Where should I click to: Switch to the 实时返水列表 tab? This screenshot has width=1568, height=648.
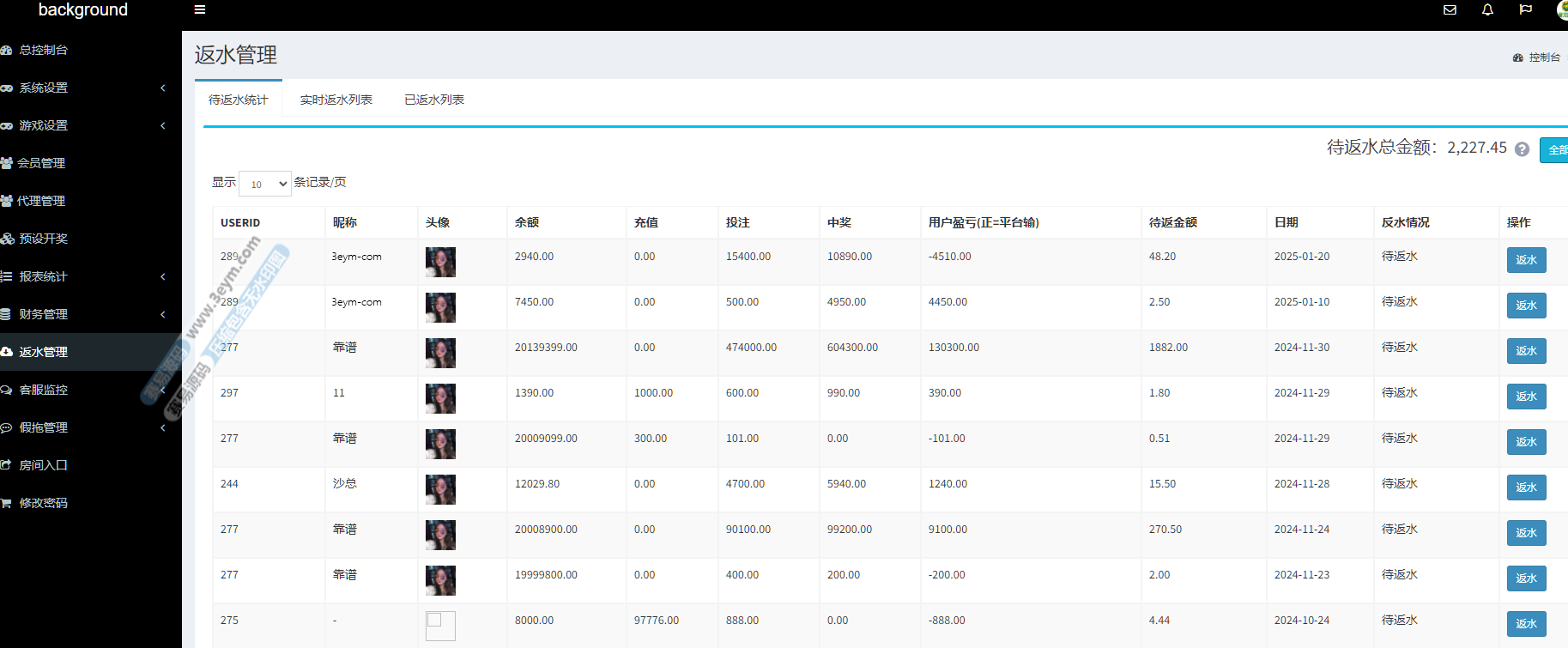[336, 100]
